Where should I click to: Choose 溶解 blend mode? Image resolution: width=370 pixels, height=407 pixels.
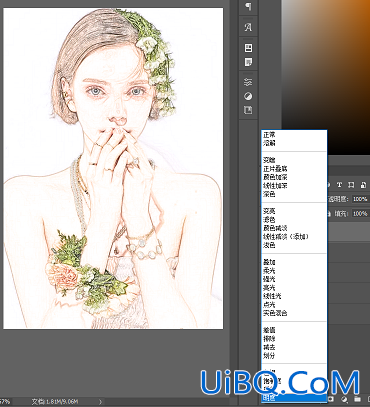269,143
